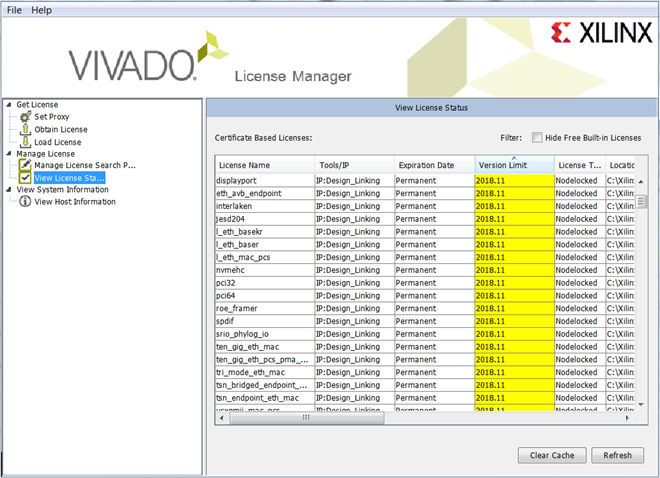The height and width of the screenshot is (478, 660).
Task: Select the View License Sta... tree item
Action: 69,178
